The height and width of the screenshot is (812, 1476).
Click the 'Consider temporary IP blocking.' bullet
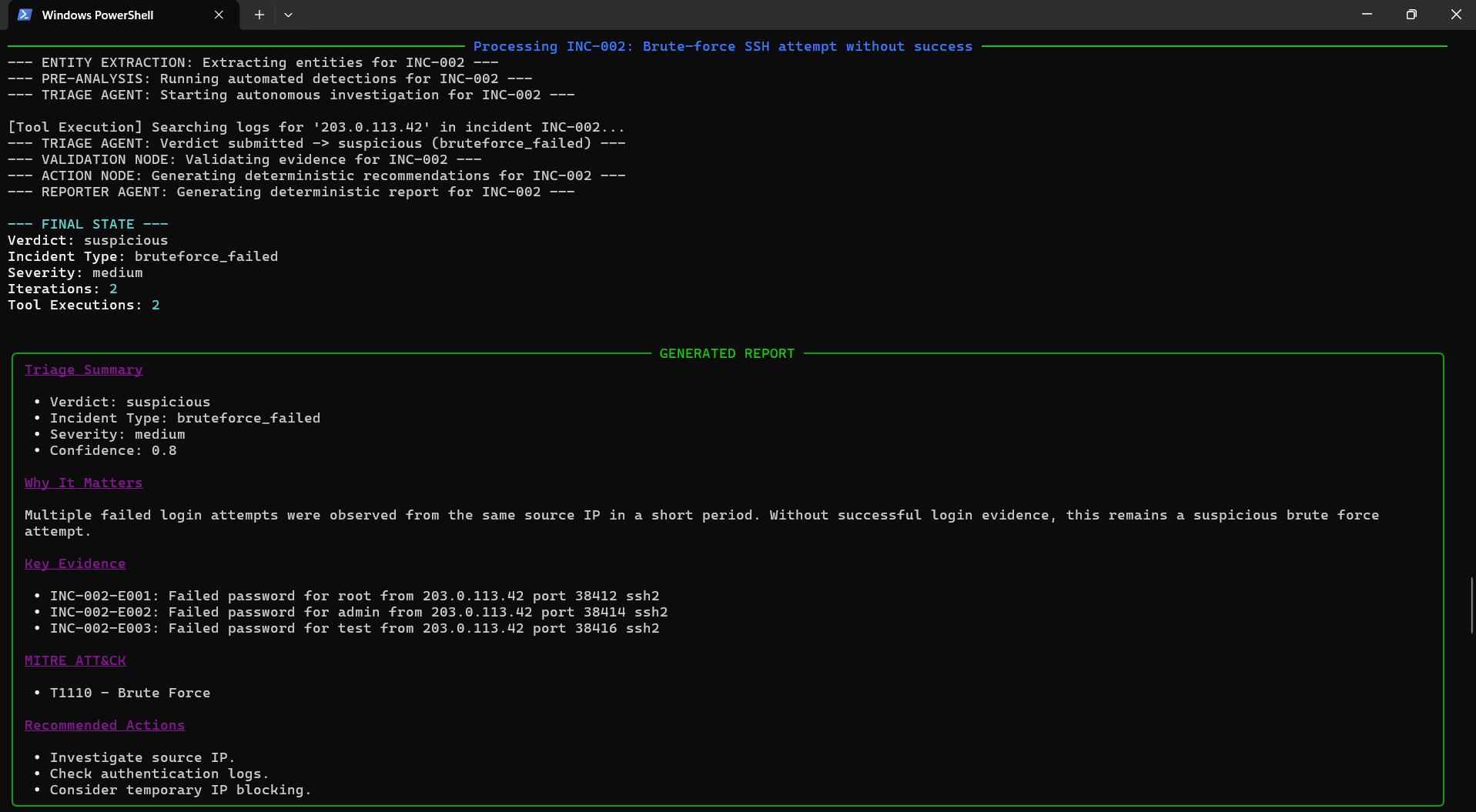click(x=181, y=790)
